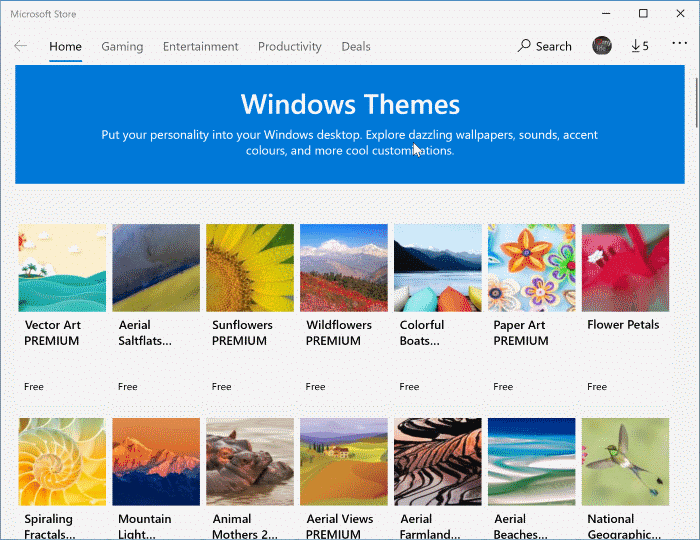Viewport: 700px width, 540px height.
Task: Select the Wildflowers PREMIUM theme image
Action: coord(344,268)
